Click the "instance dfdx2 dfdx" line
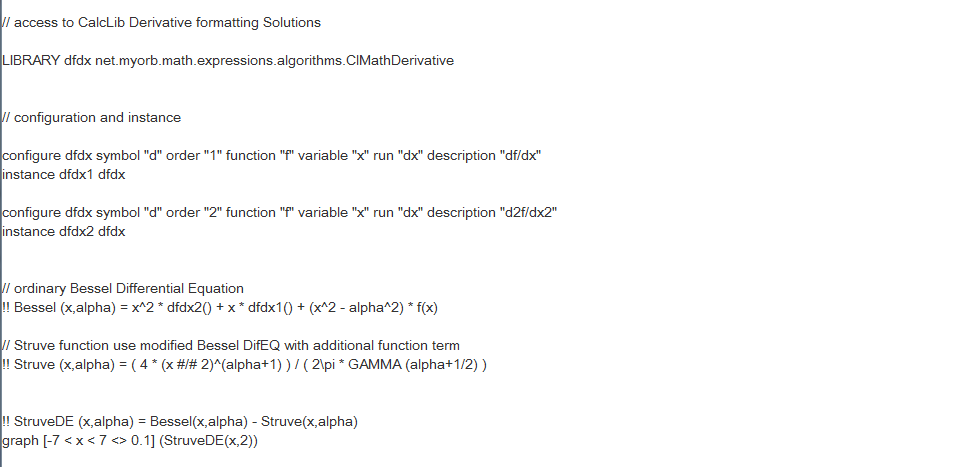This screenshot has width=962, height=467. pyautogui.click(x=64, y=232)
